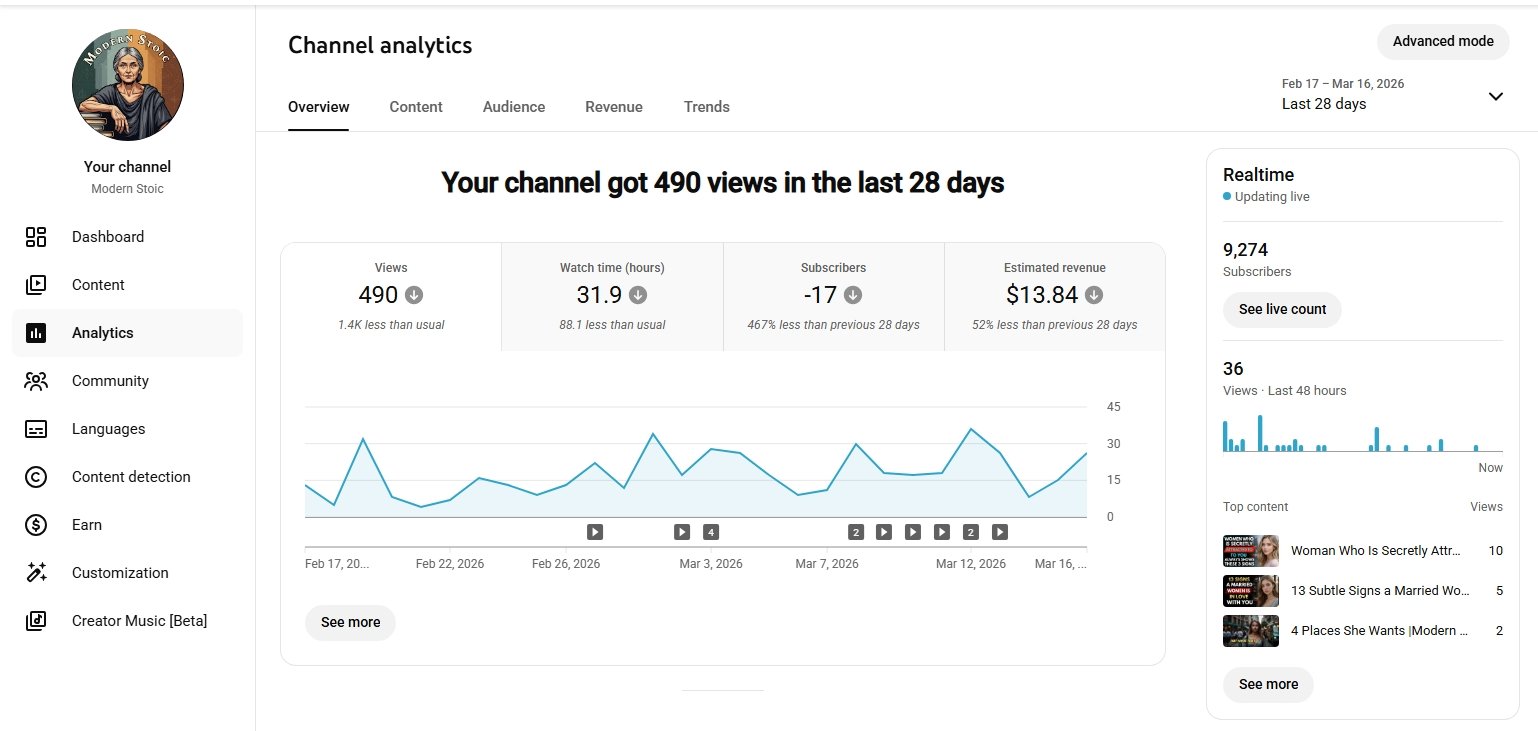Select the Estimated revenue metric card
Image resolution: width=1538 pixels, height=731 pixels.
(x=1054, y=296)
